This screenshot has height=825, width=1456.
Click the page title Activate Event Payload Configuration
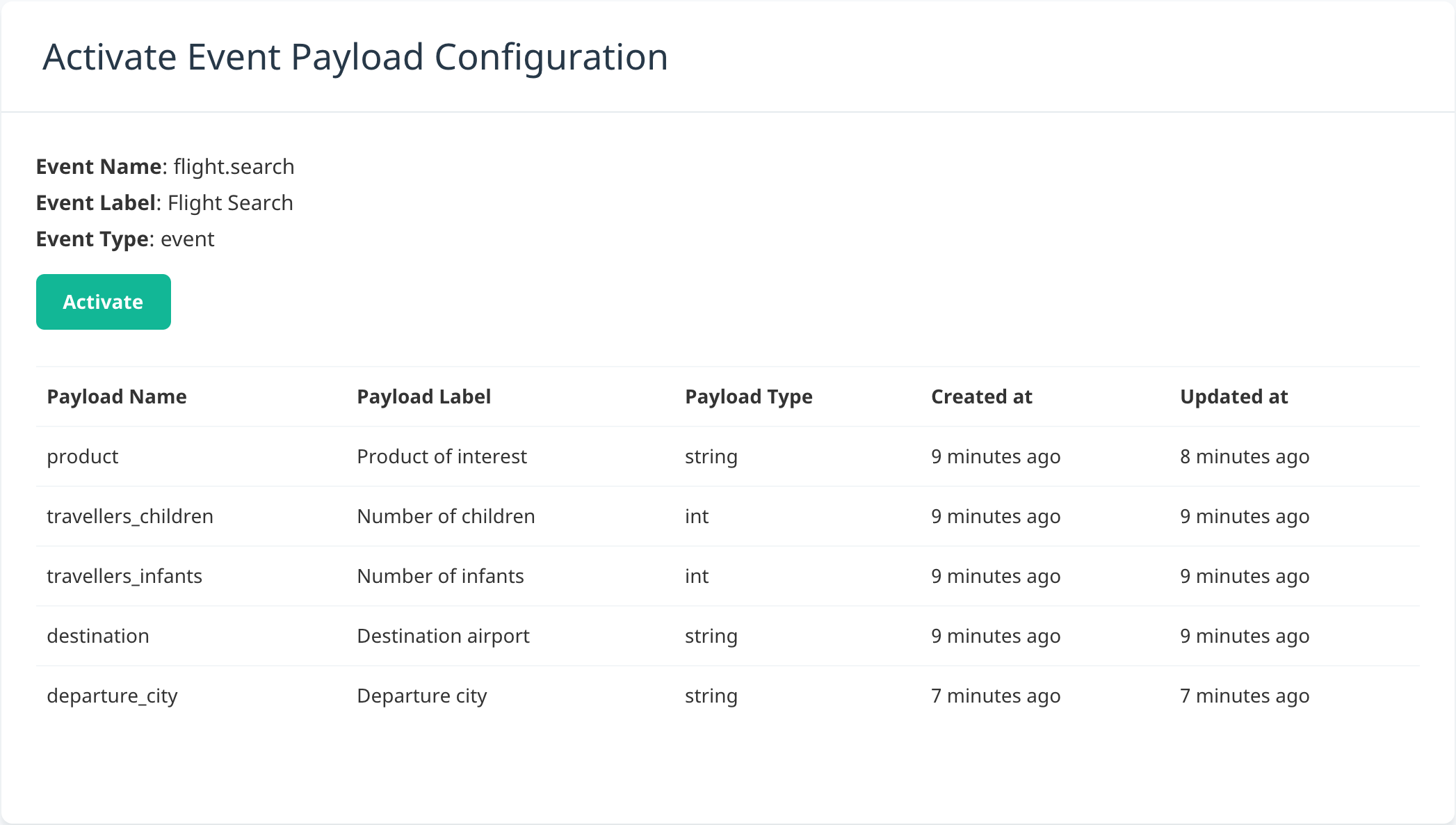[355, 57]
